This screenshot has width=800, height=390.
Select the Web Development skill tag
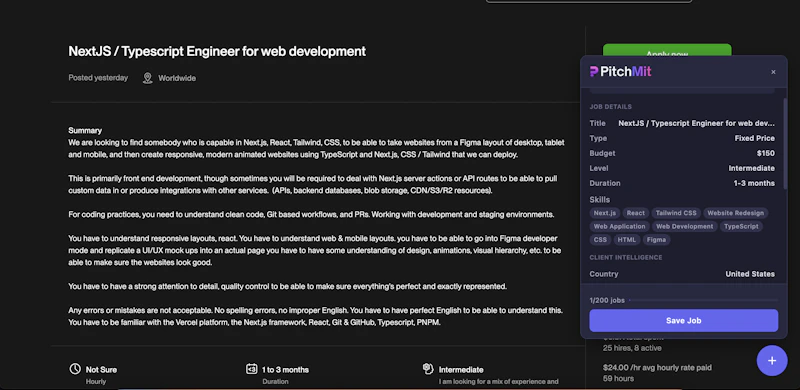[685, 226]
